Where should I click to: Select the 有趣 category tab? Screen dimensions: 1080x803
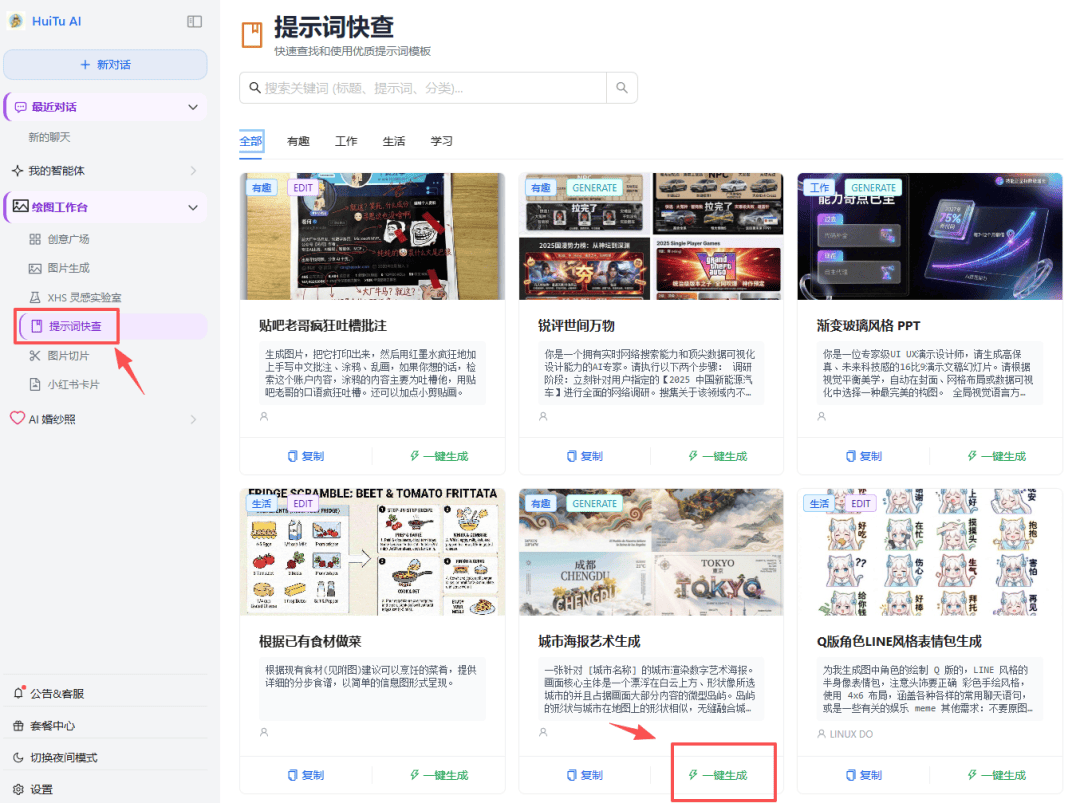298,141
